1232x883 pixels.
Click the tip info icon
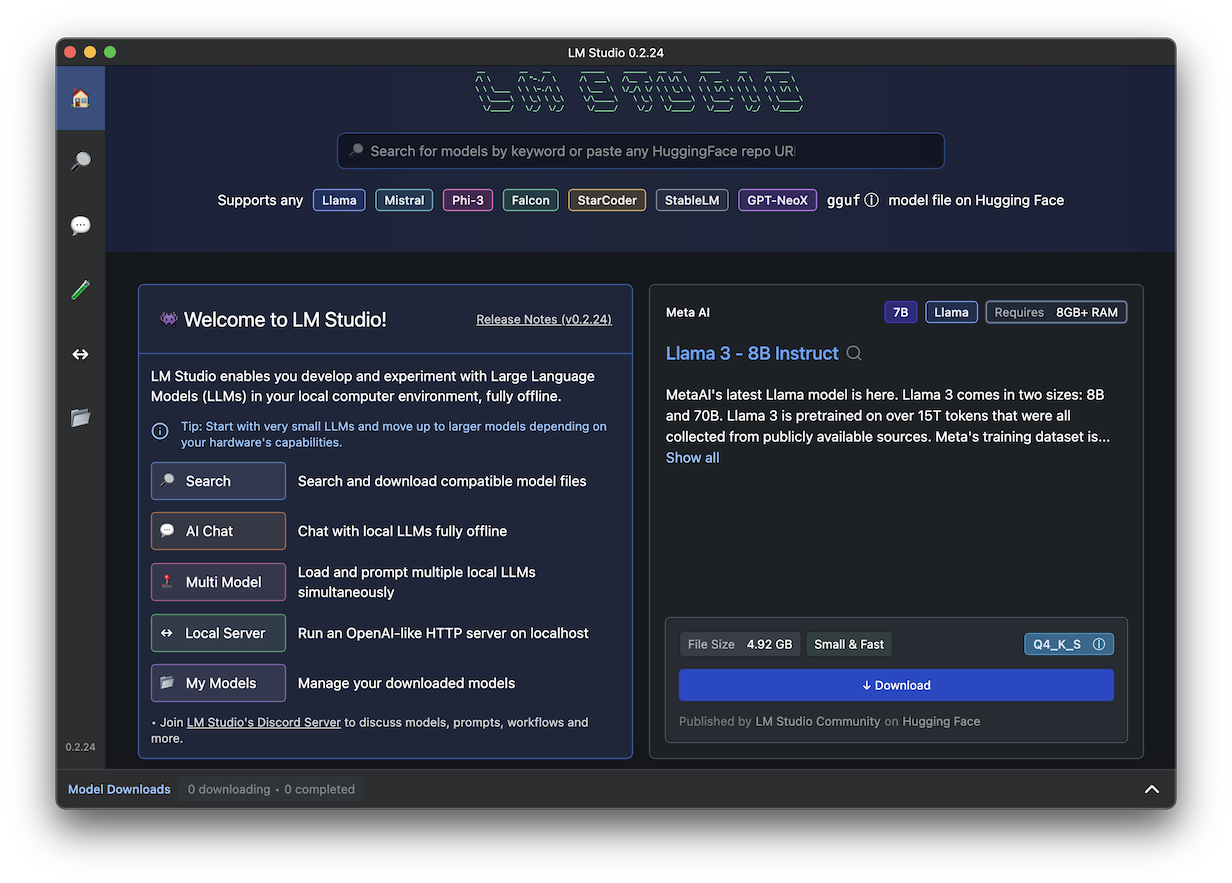pyautogui.click(x=160, y=431)
